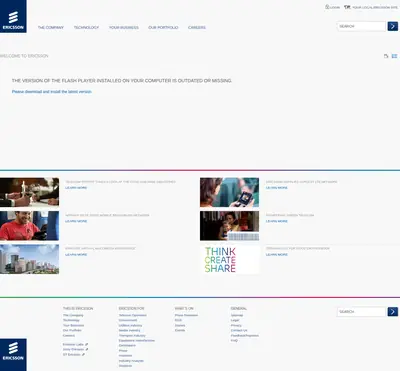Image resolution: width=400 pixels, height=371 pixels.
Task: Open Legal link under General
Action: point(235,320)
